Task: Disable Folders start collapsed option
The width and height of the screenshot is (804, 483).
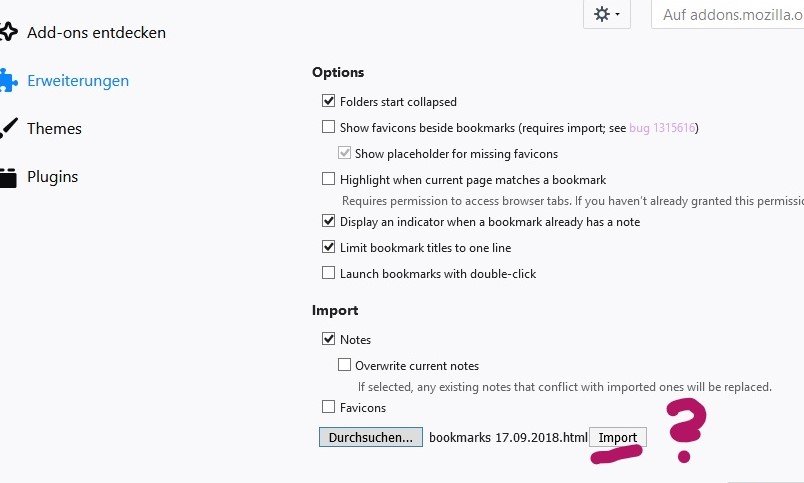Action: coord(329,101)
